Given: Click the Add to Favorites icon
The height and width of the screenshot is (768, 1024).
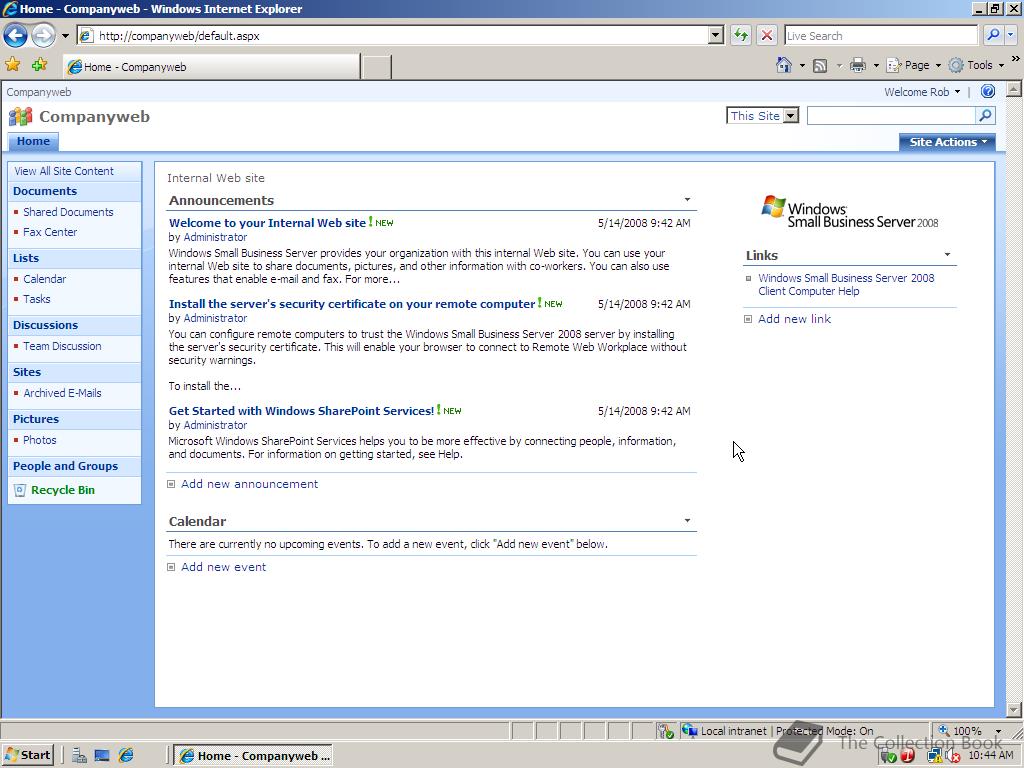Looking at the screenshot, I should [x=40, y=65].
